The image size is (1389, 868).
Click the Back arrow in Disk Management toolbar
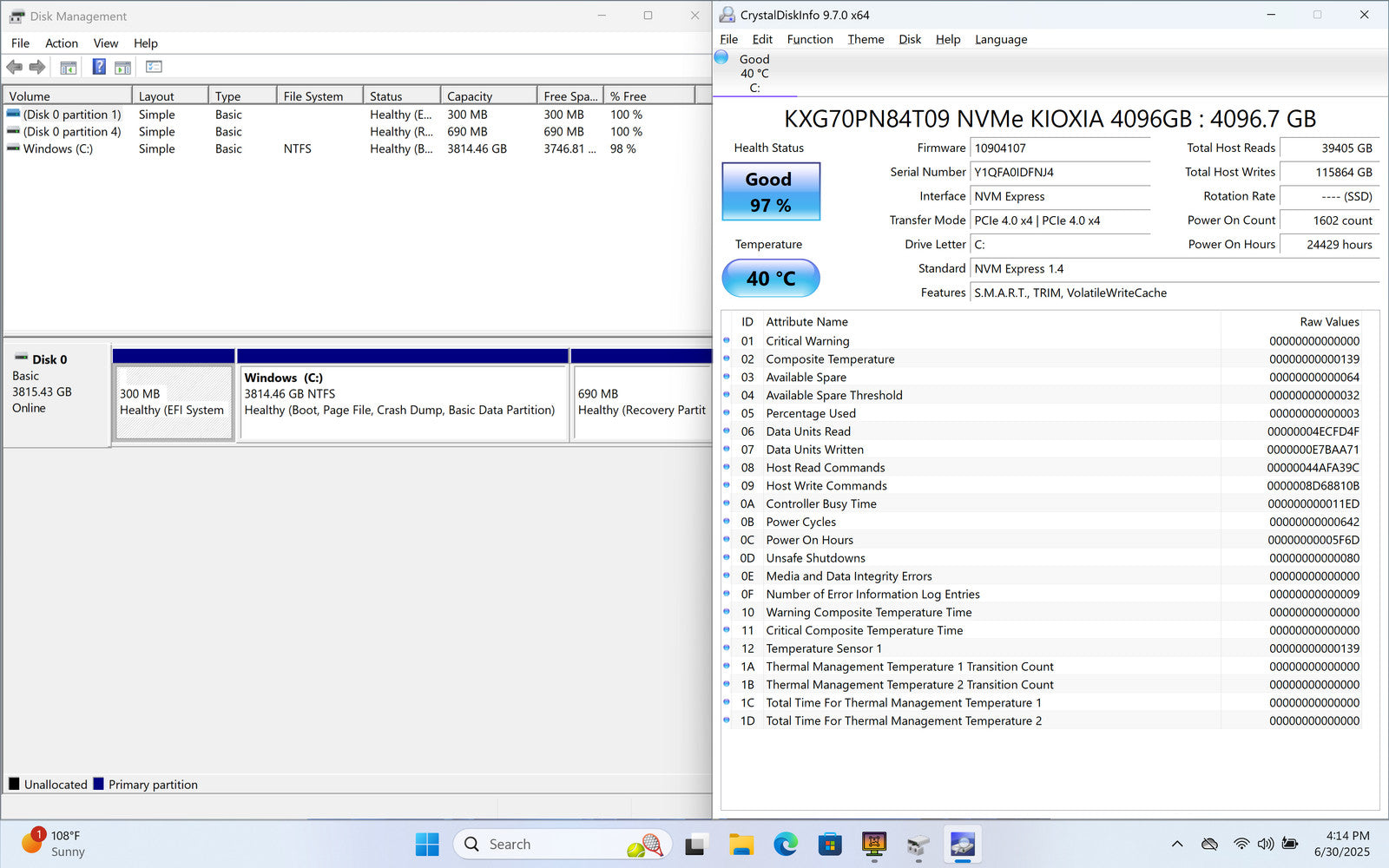coord(14,67)
